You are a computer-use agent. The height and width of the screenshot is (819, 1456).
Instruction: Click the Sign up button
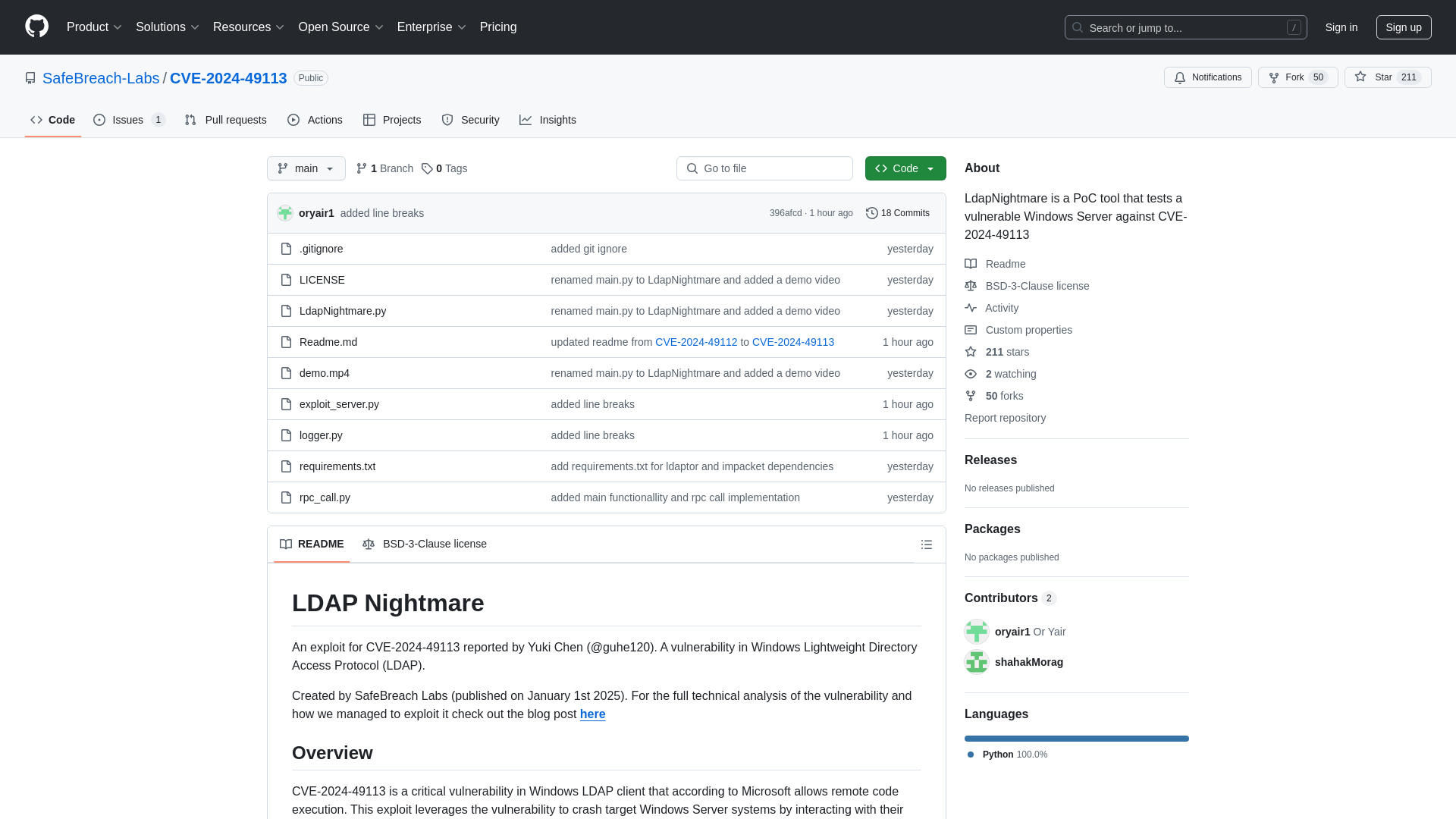pyautogui.click(x=1404, y=27)
